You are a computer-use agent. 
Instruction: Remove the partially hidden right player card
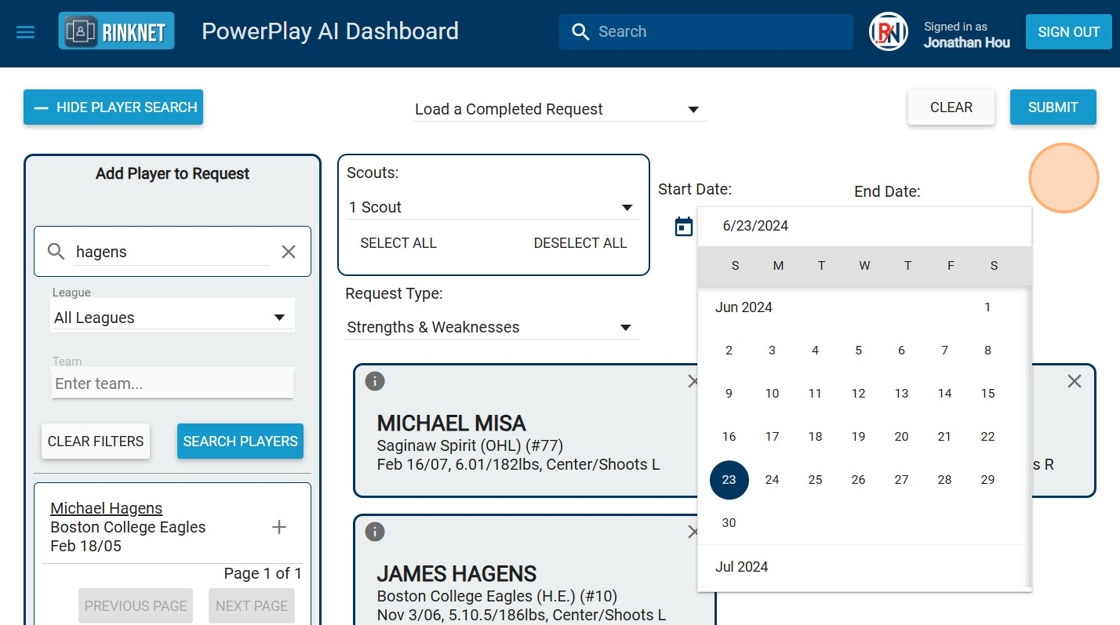point(1074,381)
